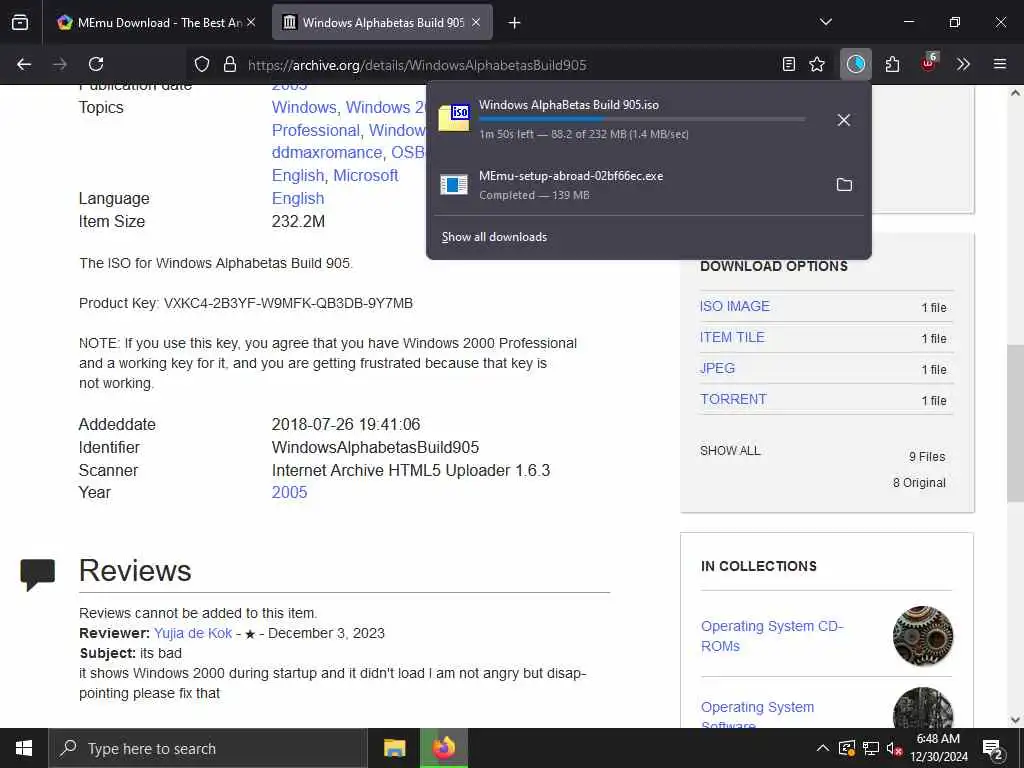Viewport: 1024px width, 768px height.
Task: Show hidden system tray icons
Action: coord(823,748)
